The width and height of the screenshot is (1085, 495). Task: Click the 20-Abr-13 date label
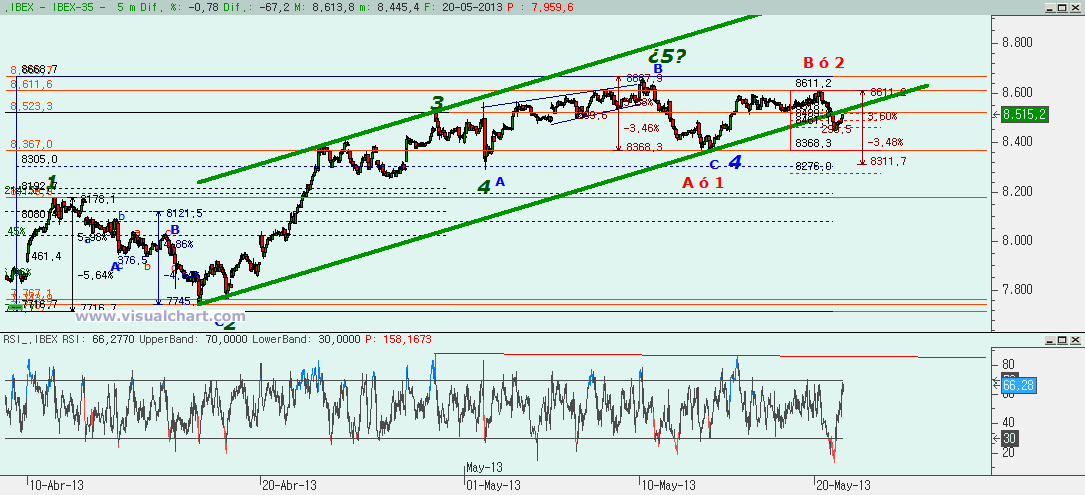(290, 485)
